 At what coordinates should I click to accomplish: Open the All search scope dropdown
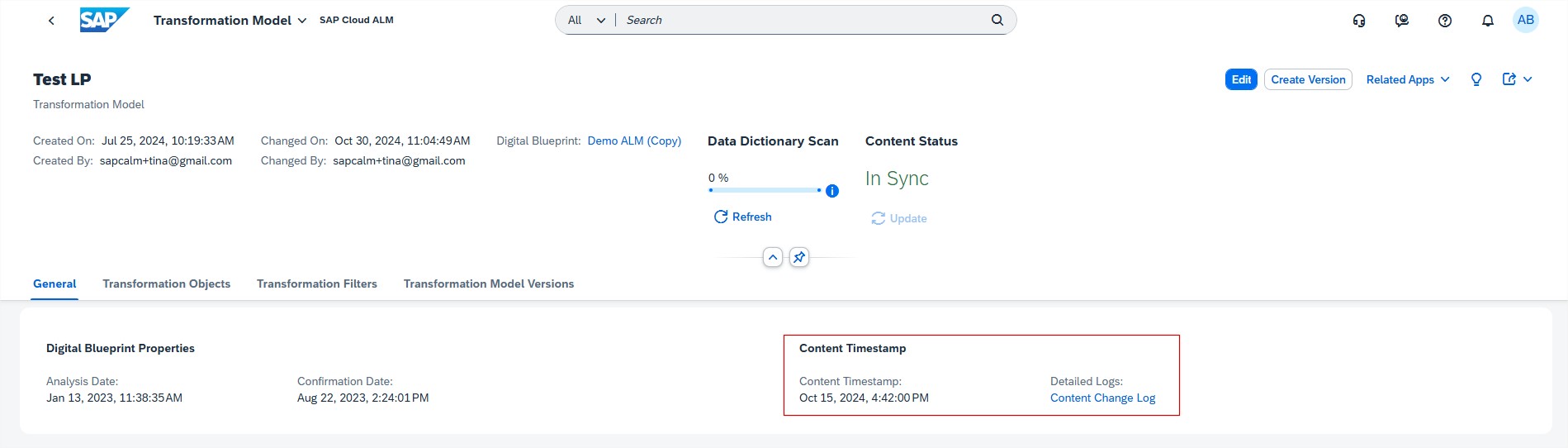[x=586, y=20]
